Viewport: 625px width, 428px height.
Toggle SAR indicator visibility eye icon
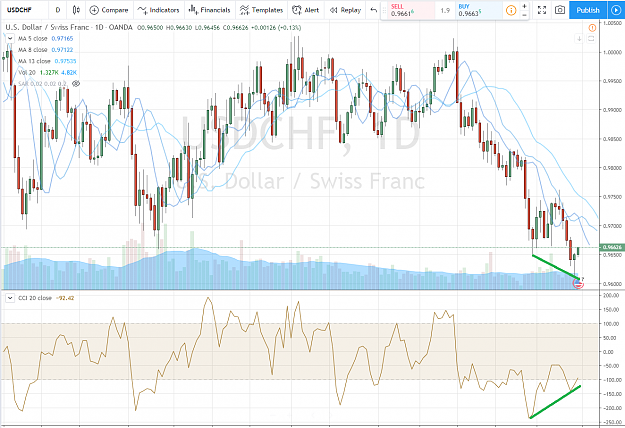(76, 83)
